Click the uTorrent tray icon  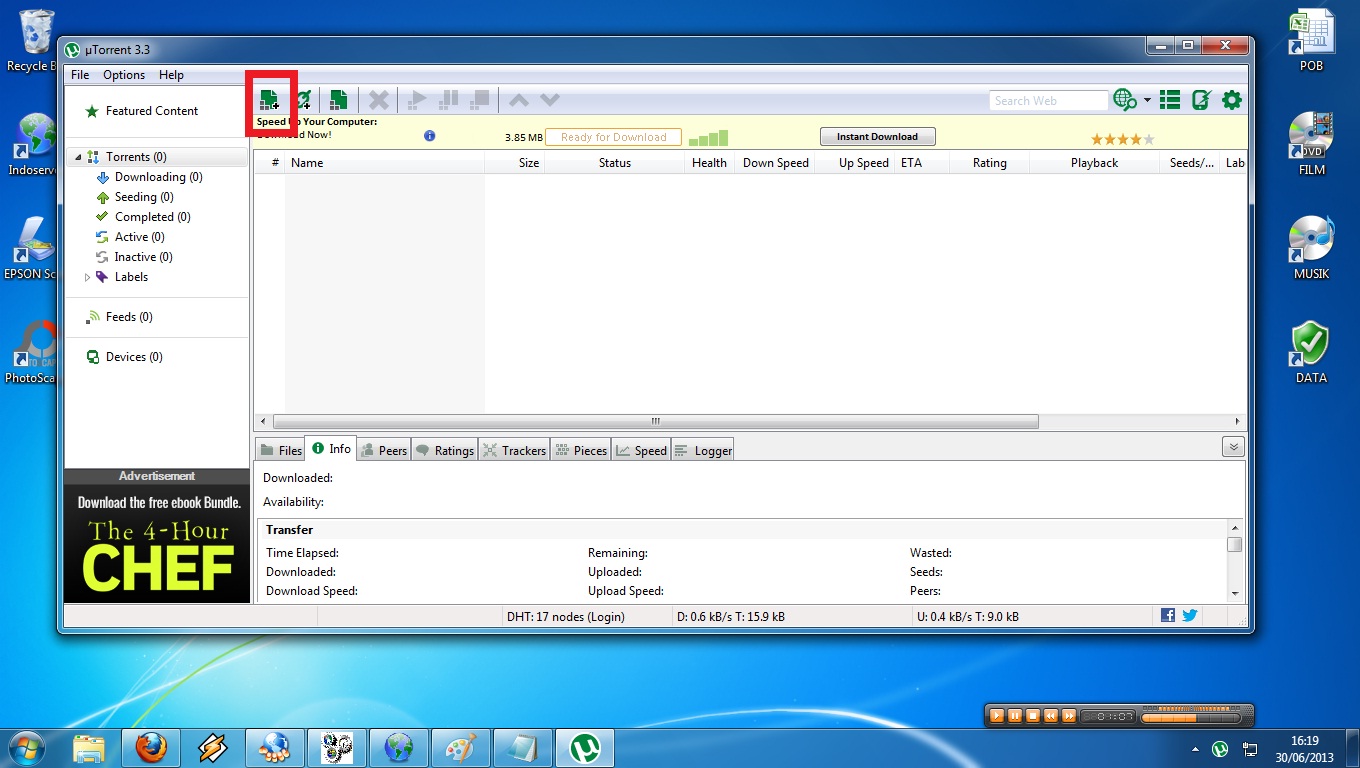1220,748
